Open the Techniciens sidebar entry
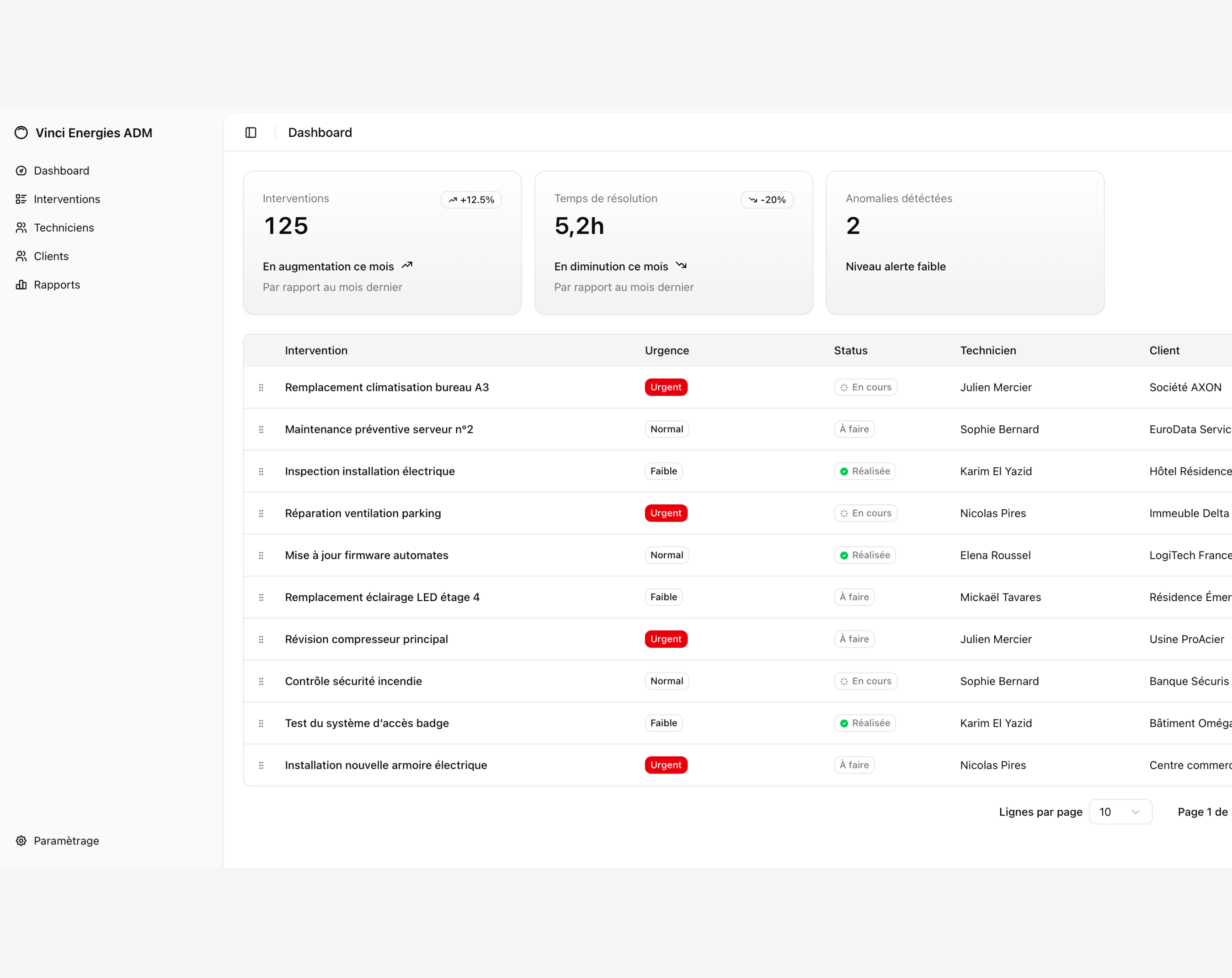 [x=64, y=228]
